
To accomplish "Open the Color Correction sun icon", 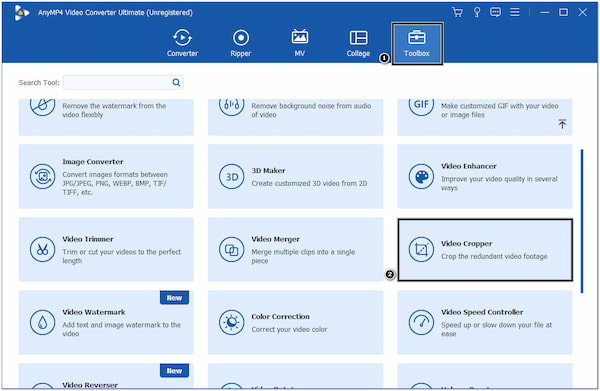I will pyautogui.click(x=232, y=323).
